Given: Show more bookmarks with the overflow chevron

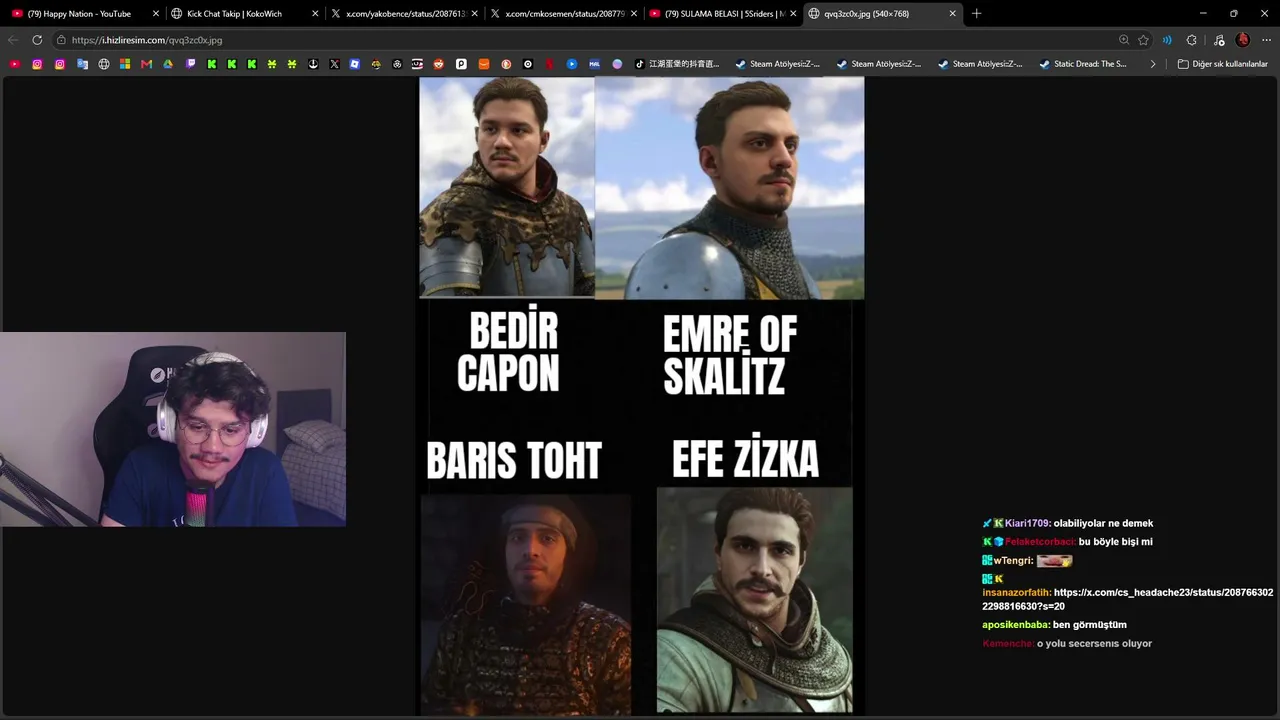Looking at the screenshot, I should coord(1152,64).
